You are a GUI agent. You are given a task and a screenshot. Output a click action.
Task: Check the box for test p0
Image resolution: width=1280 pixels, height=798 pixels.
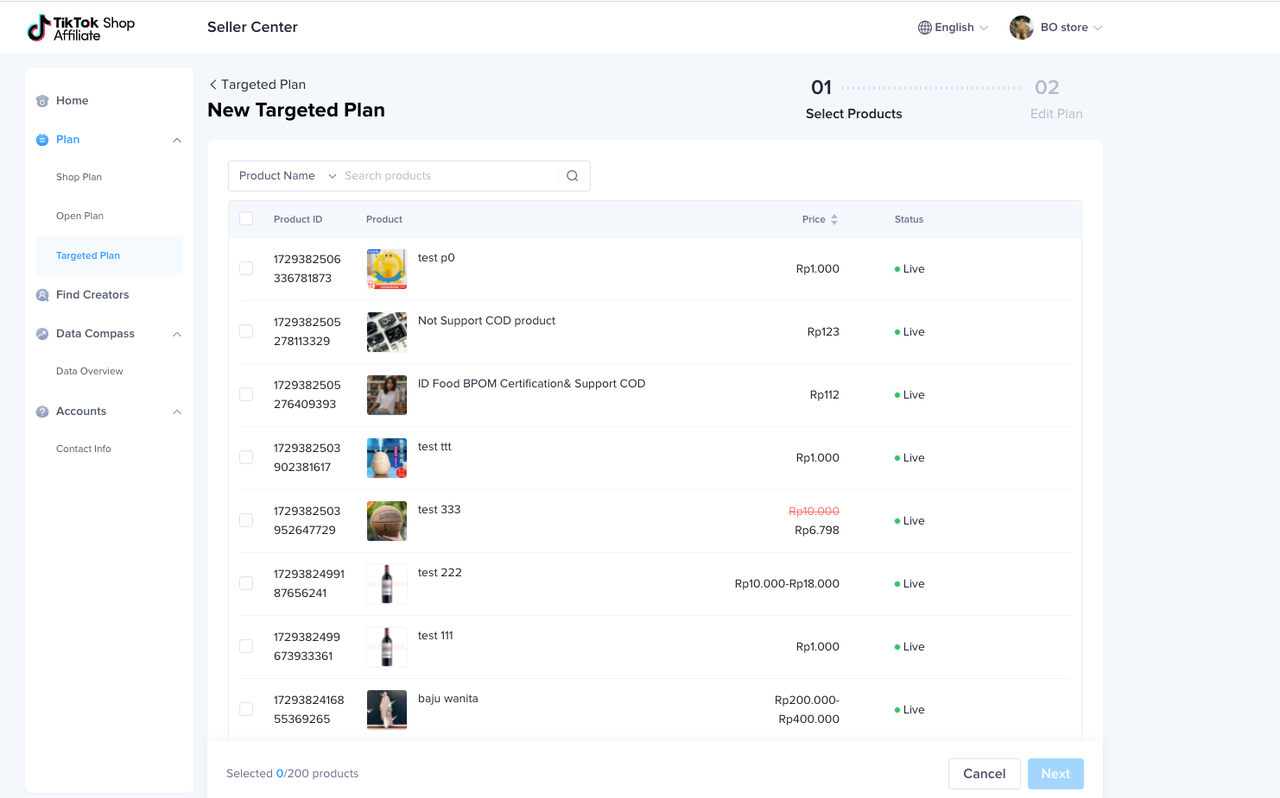(246, 268)
